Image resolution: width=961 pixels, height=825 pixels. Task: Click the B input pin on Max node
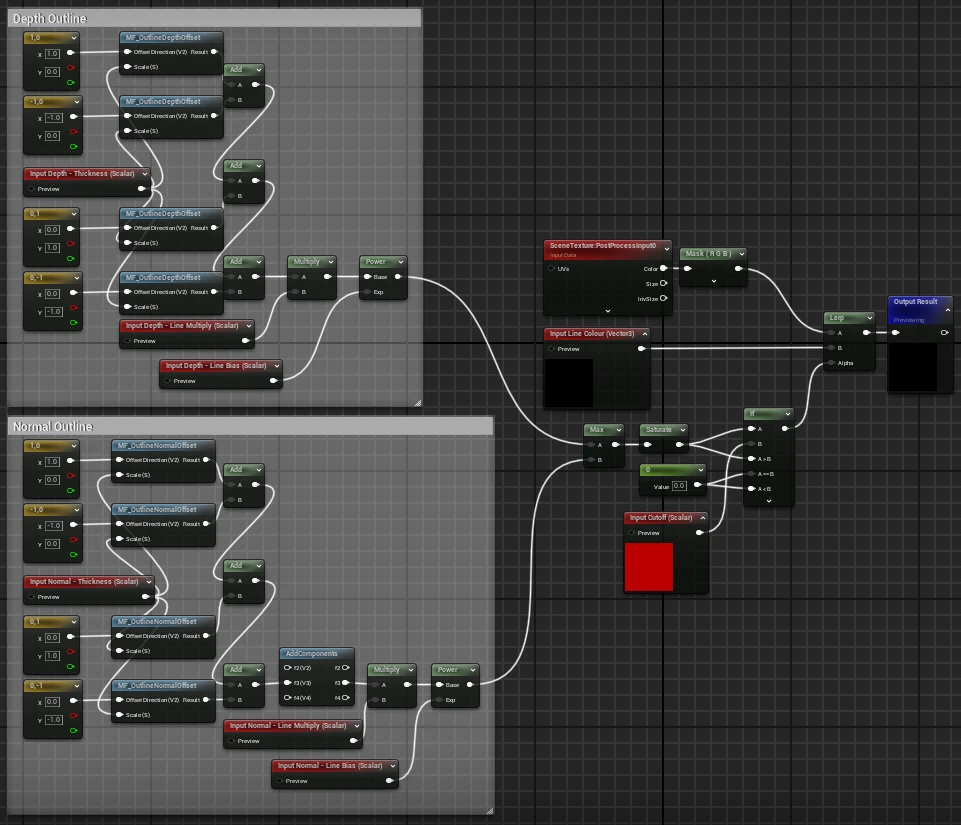tap(591, 460)
